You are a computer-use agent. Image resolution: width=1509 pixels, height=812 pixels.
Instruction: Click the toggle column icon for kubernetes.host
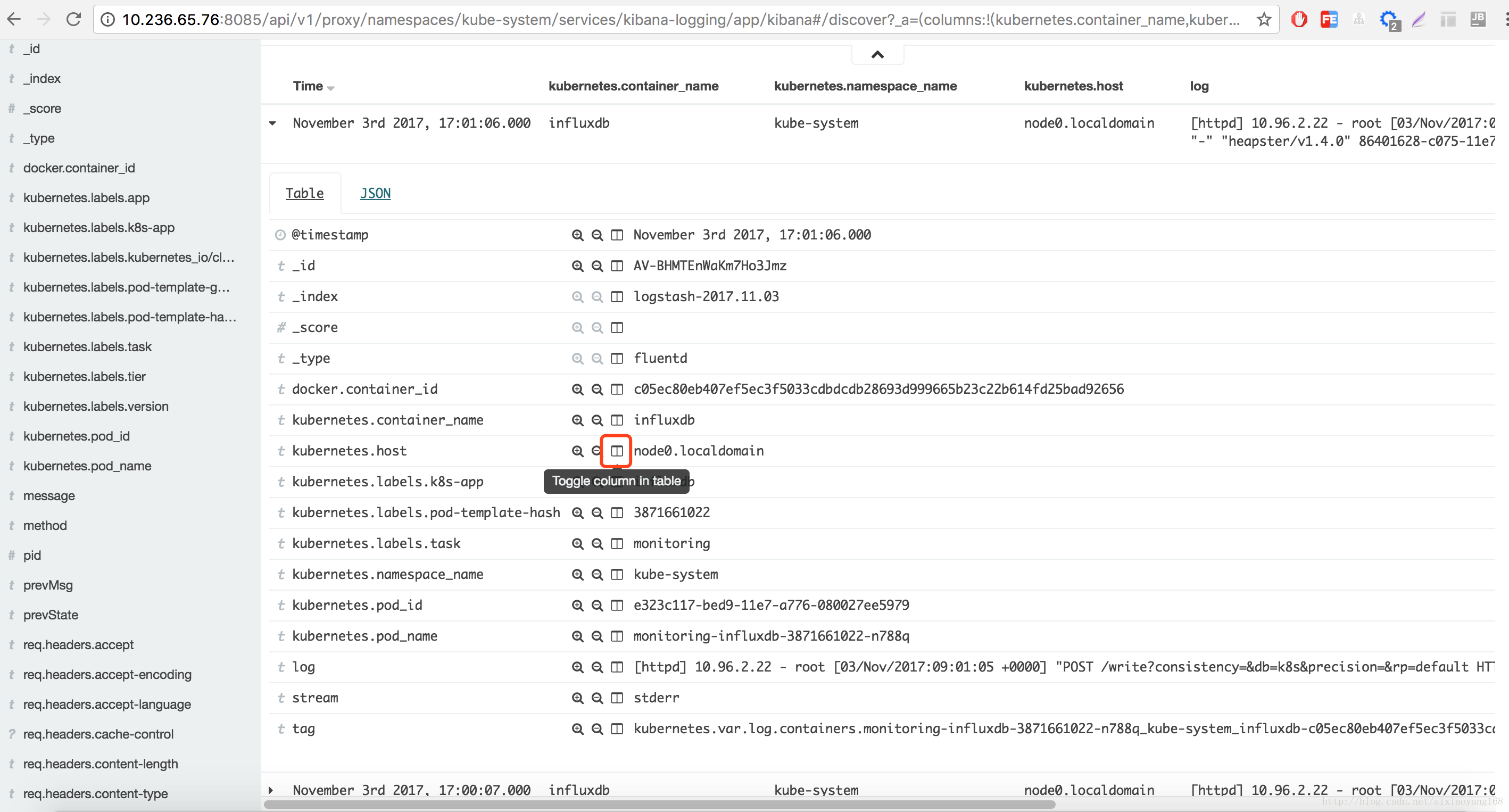tap(617, 450)
